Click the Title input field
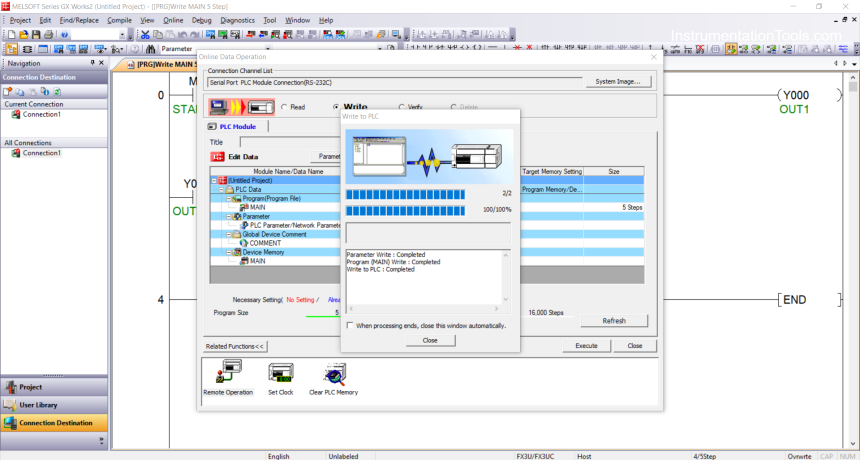Screen dimensions: 860x460 290,142
